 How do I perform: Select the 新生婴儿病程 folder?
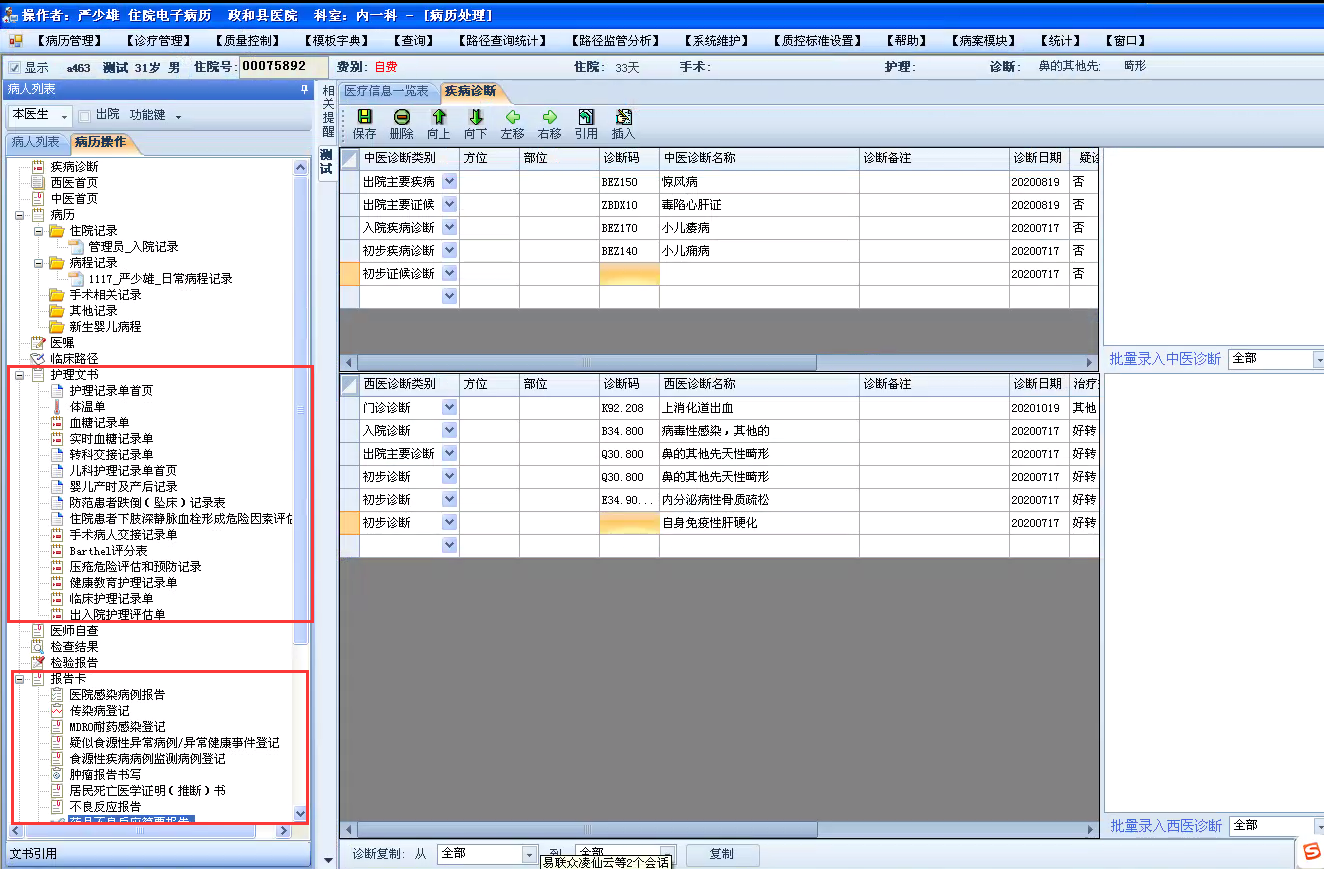105,327
